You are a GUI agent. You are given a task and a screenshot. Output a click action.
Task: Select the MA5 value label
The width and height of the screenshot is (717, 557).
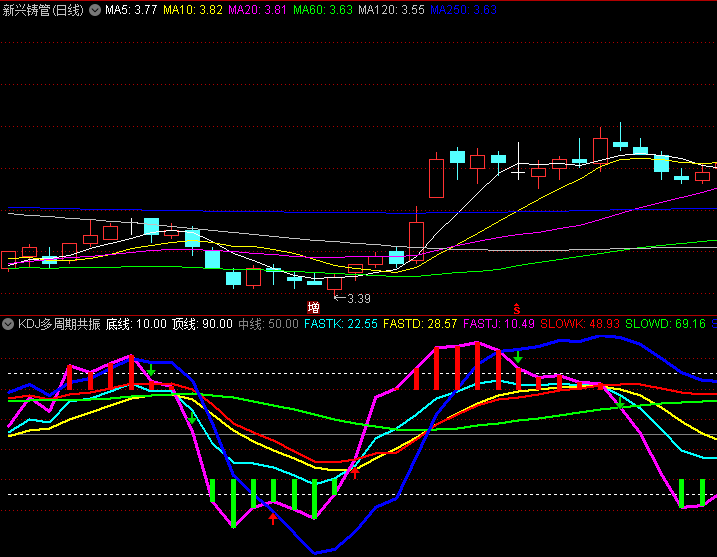(x=131, y=10)
